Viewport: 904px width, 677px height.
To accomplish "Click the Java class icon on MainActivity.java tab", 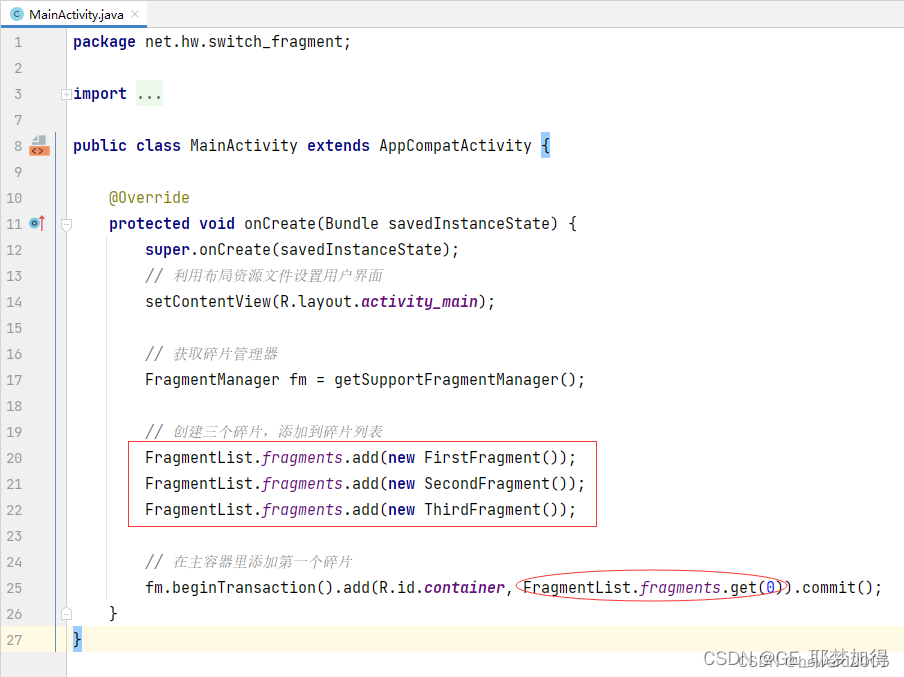I will [17, 14].
